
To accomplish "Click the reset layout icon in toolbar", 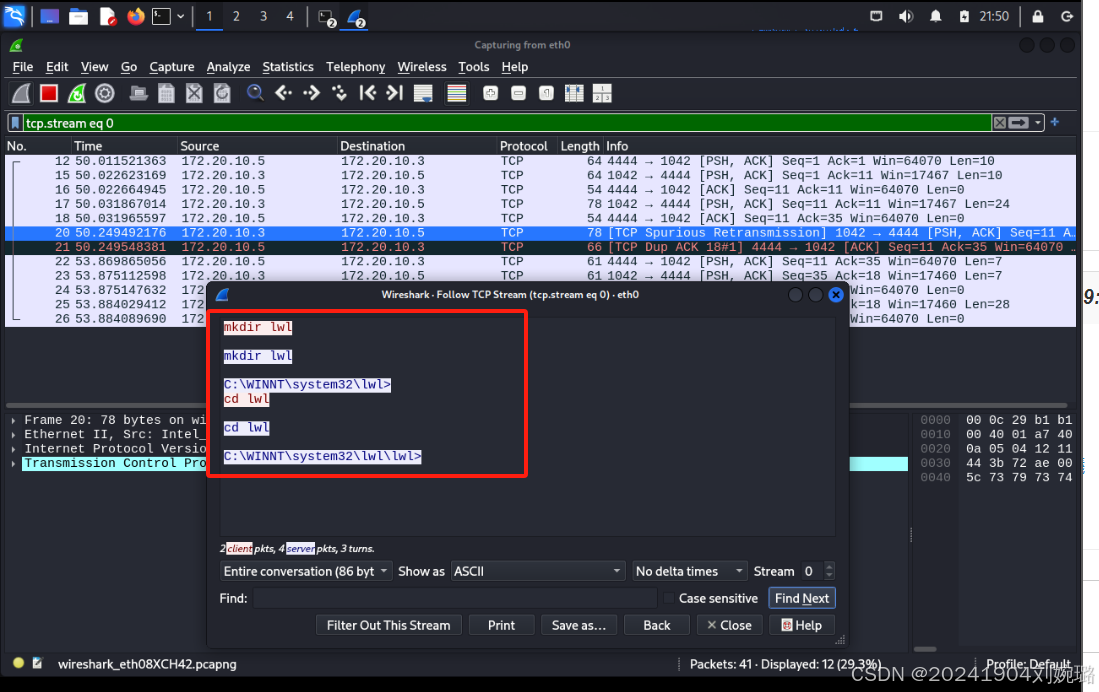I will point(602,93).
